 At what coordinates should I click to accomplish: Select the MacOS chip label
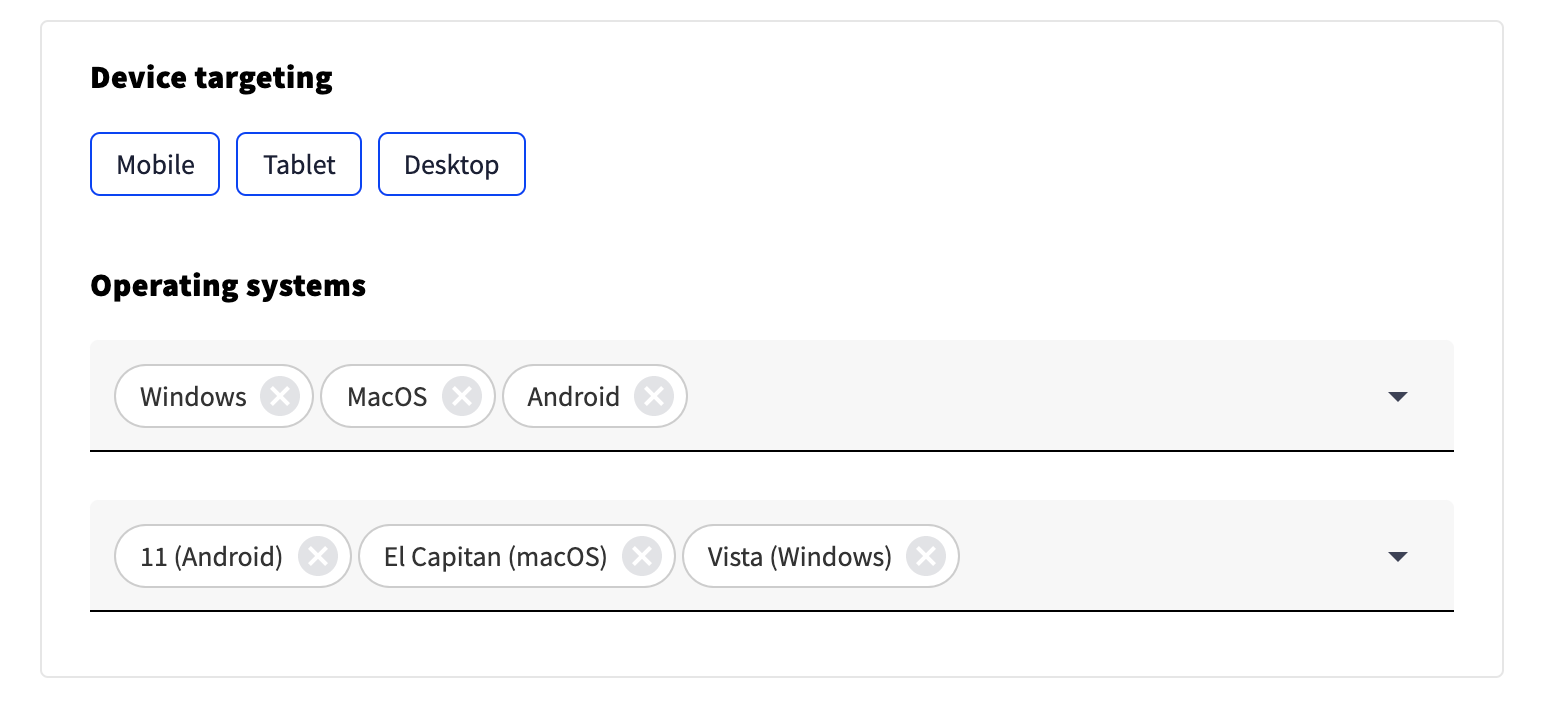click(387, 397)
